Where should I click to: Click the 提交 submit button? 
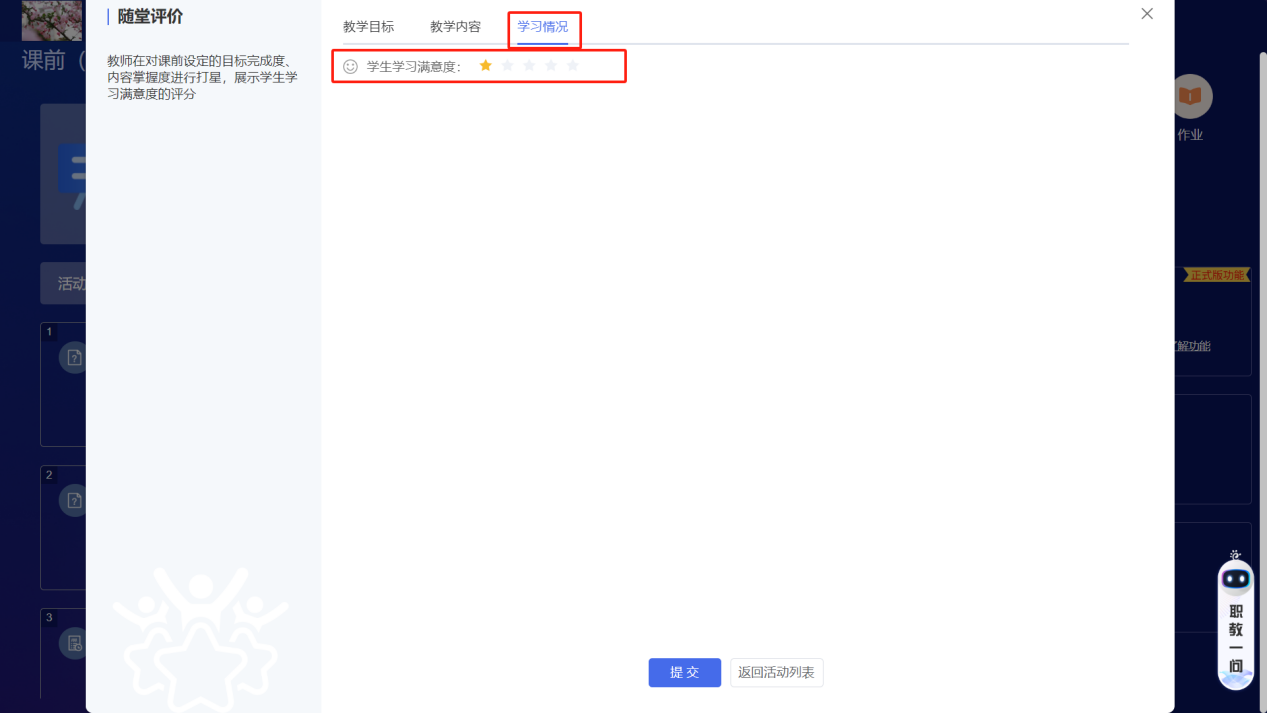click(x=684, y=672)
